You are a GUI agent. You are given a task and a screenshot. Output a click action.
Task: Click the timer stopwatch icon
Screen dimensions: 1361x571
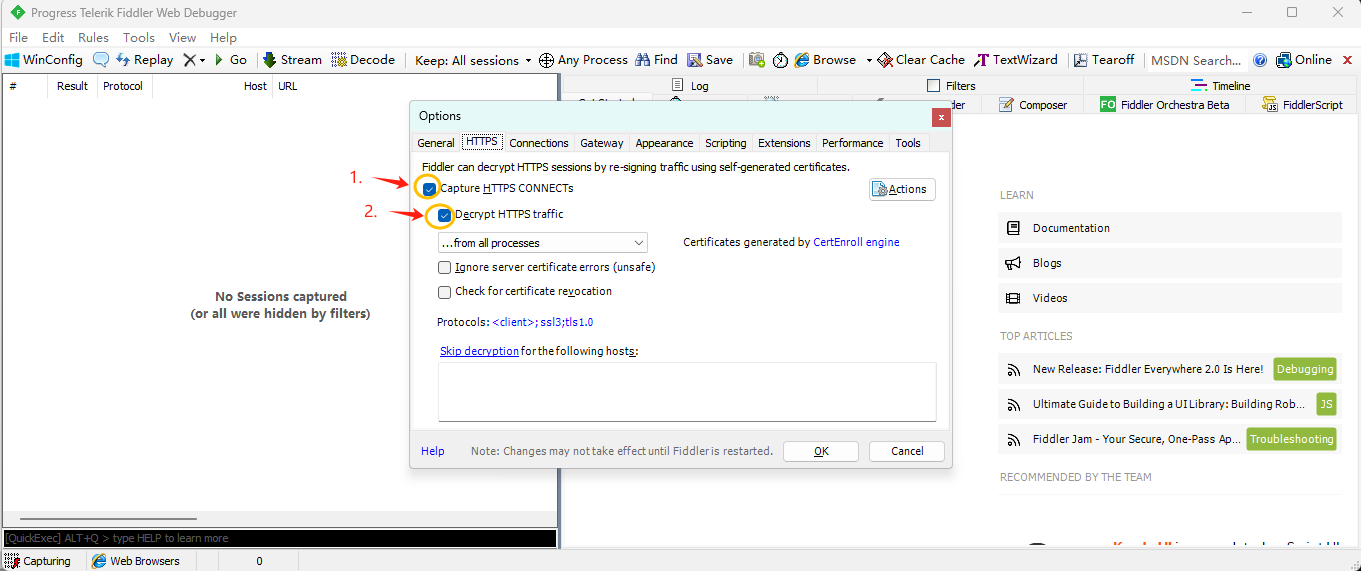click(x=780, y=60)
